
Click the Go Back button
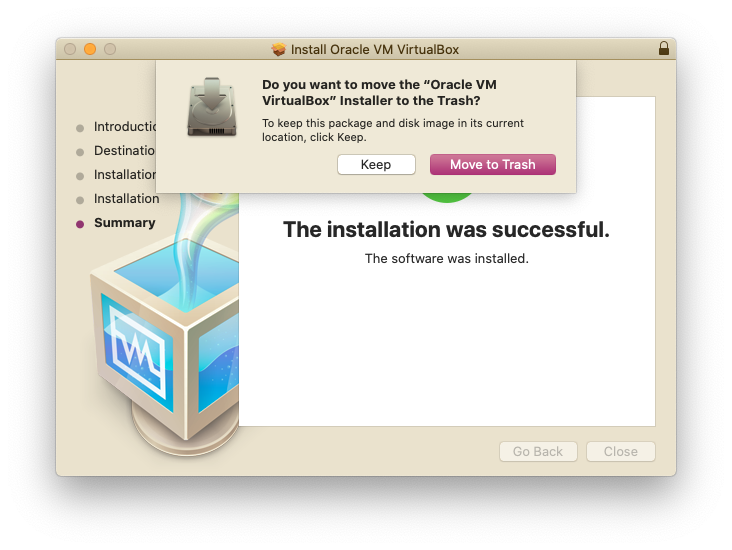pyautogui.click(x=538, y=451)
